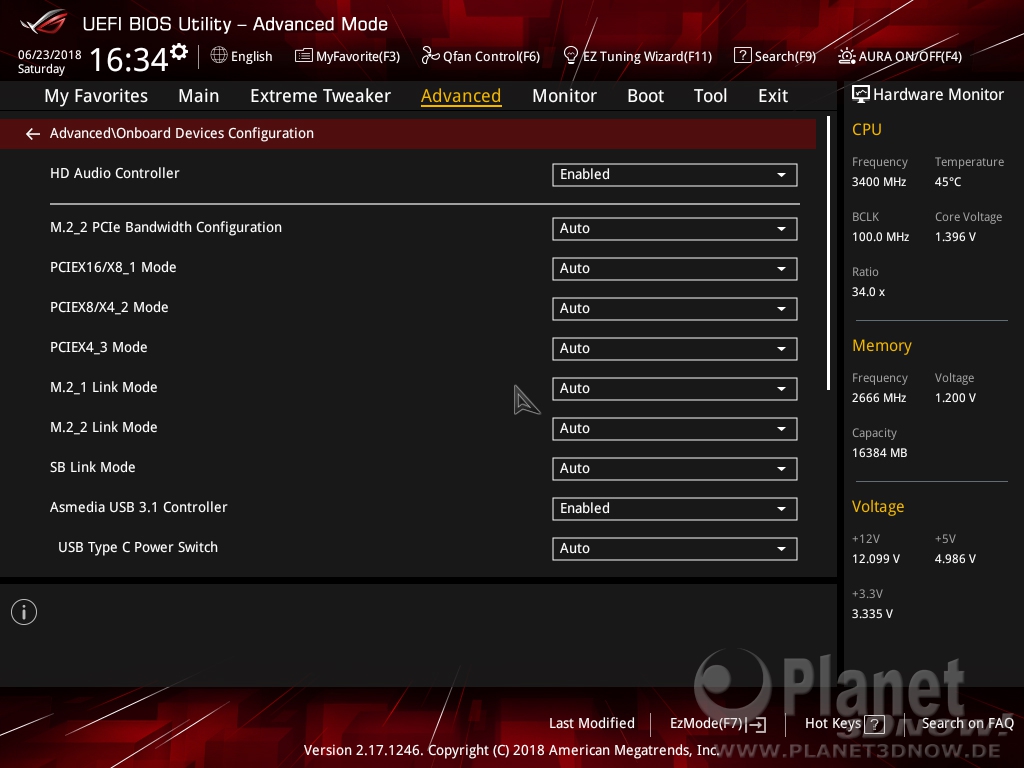Select the Asmedia USB 3.1 Controller label
Image resolution: width=1024 pixels, height=768 pixels.
[x=138, y=507]
